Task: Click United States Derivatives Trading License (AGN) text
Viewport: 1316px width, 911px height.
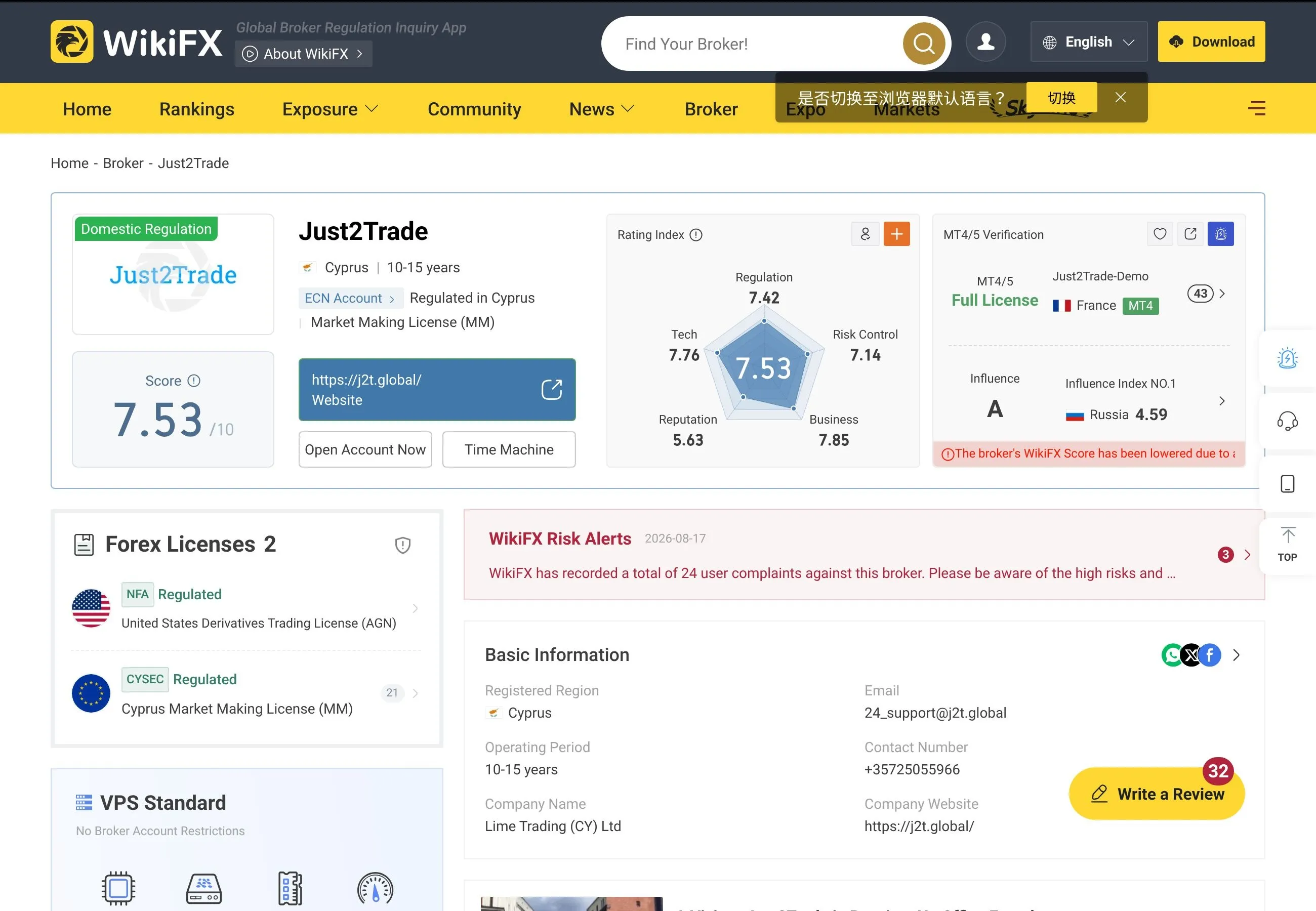Action: point(259,624)
